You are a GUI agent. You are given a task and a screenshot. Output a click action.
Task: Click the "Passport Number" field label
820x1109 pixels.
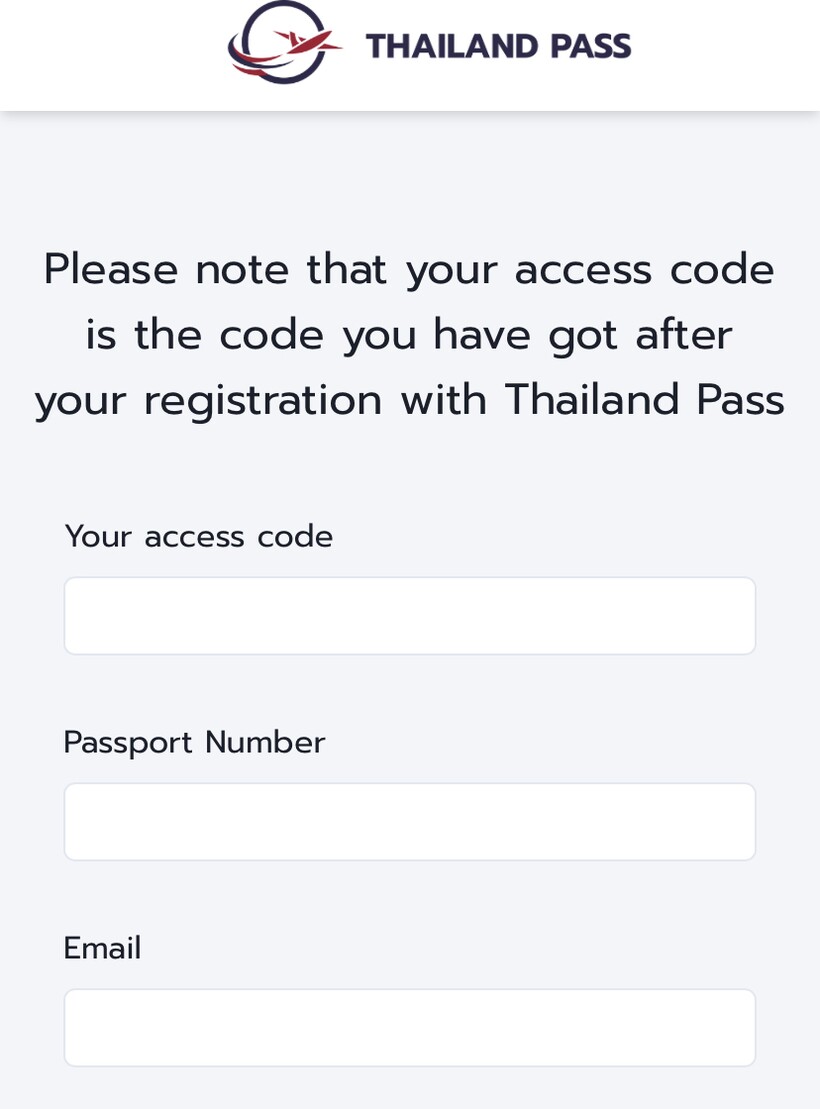(x=194, y=743)
